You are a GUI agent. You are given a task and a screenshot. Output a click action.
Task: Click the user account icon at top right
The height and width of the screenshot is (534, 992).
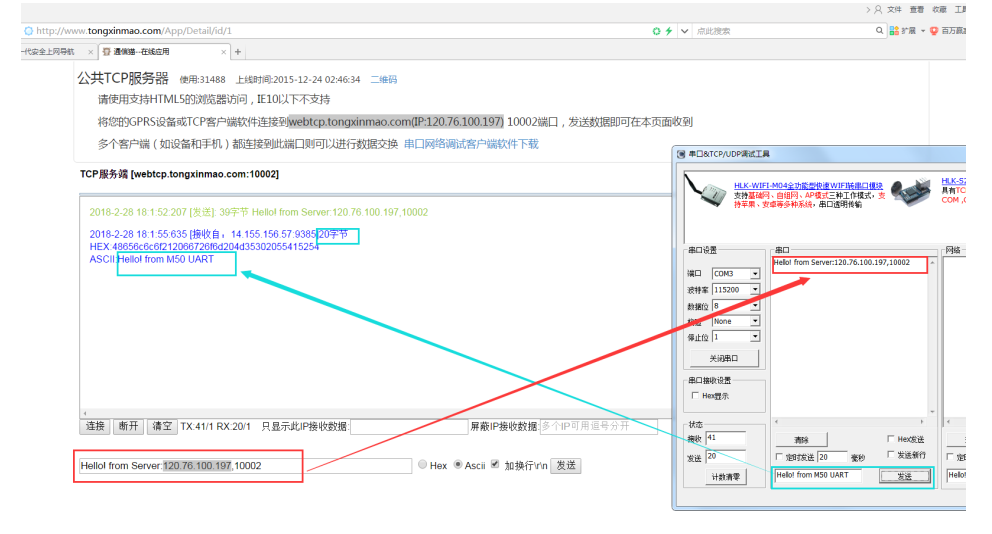[878, 9]
